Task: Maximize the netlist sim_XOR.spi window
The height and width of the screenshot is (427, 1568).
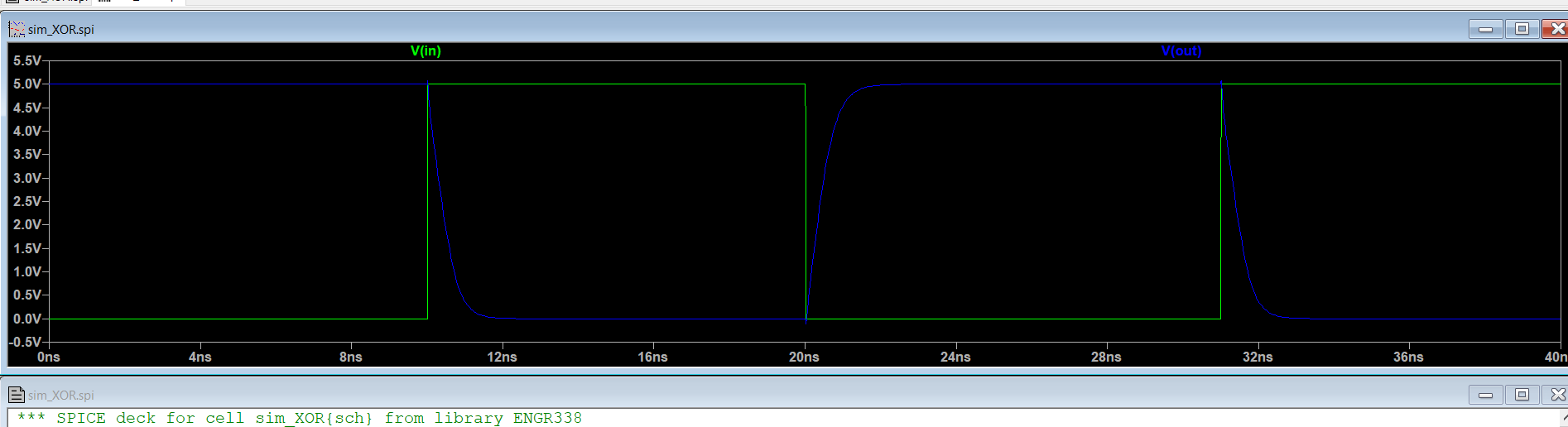Action: 1522,395
